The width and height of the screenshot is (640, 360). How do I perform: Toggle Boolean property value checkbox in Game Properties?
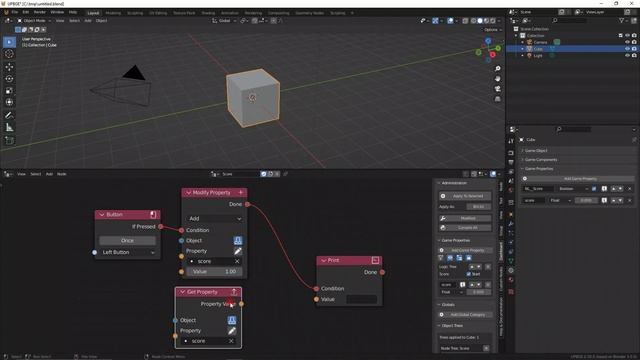pos(594,189)
